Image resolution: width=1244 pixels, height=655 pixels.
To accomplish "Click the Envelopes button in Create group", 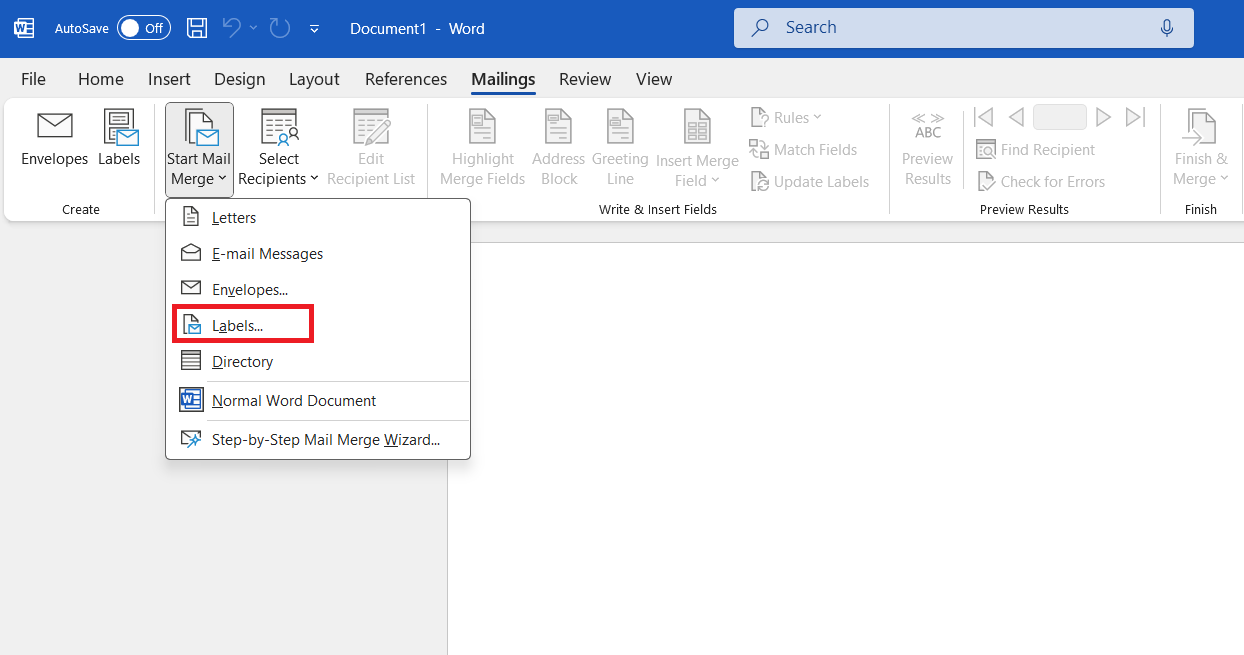I will pyautogui.click(x=55, y=138).
